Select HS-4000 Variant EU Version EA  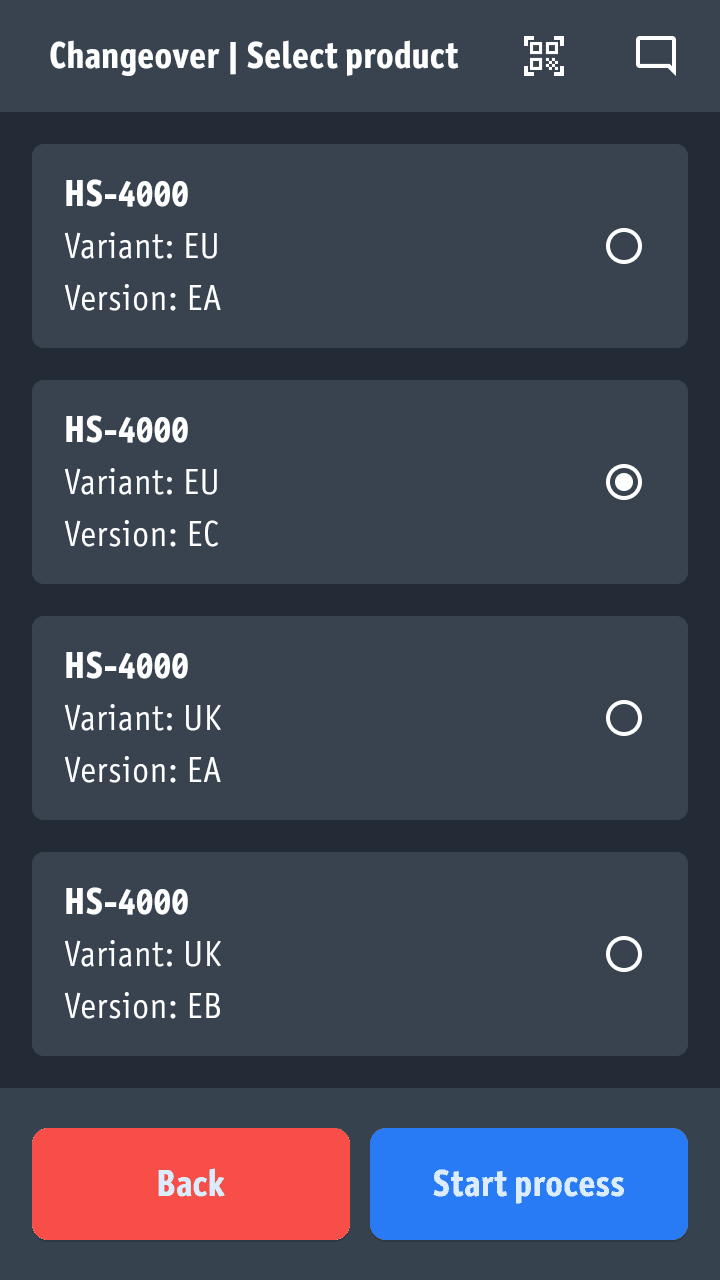coord(624,246)
